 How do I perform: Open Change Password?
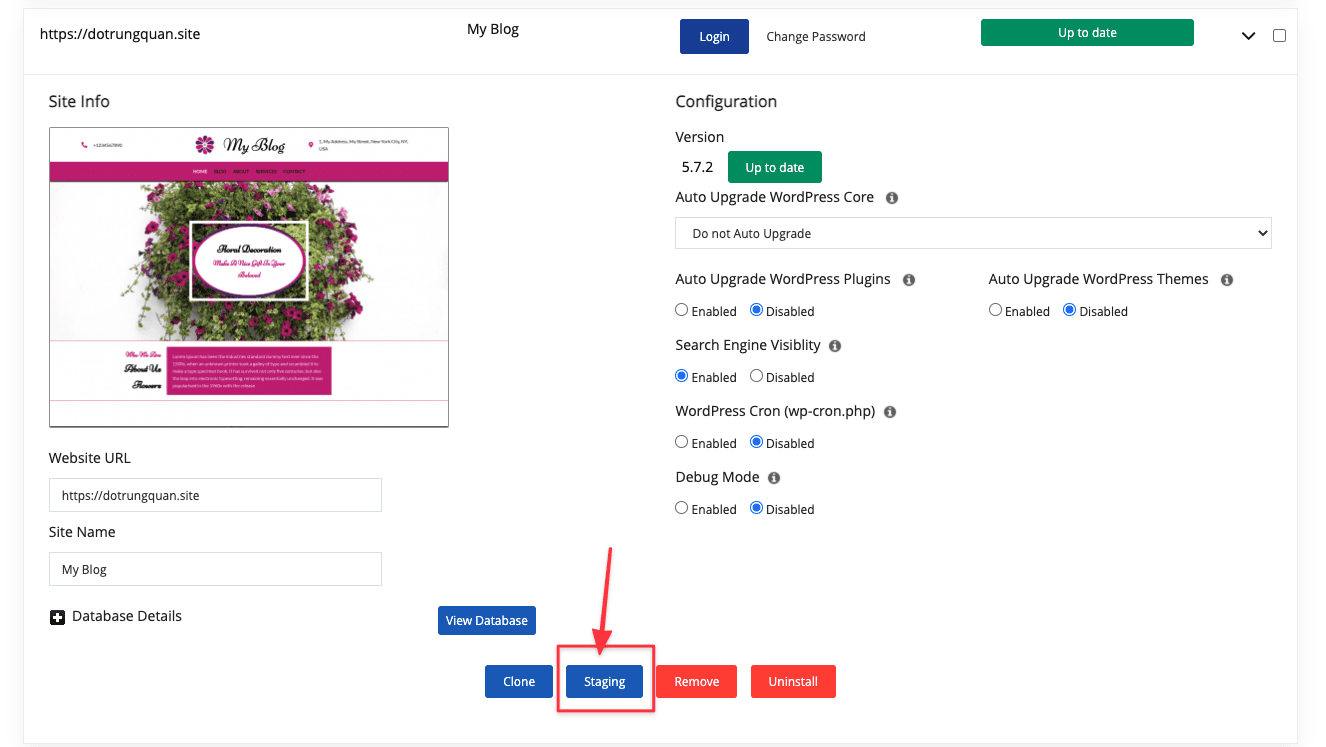point(815,36)
